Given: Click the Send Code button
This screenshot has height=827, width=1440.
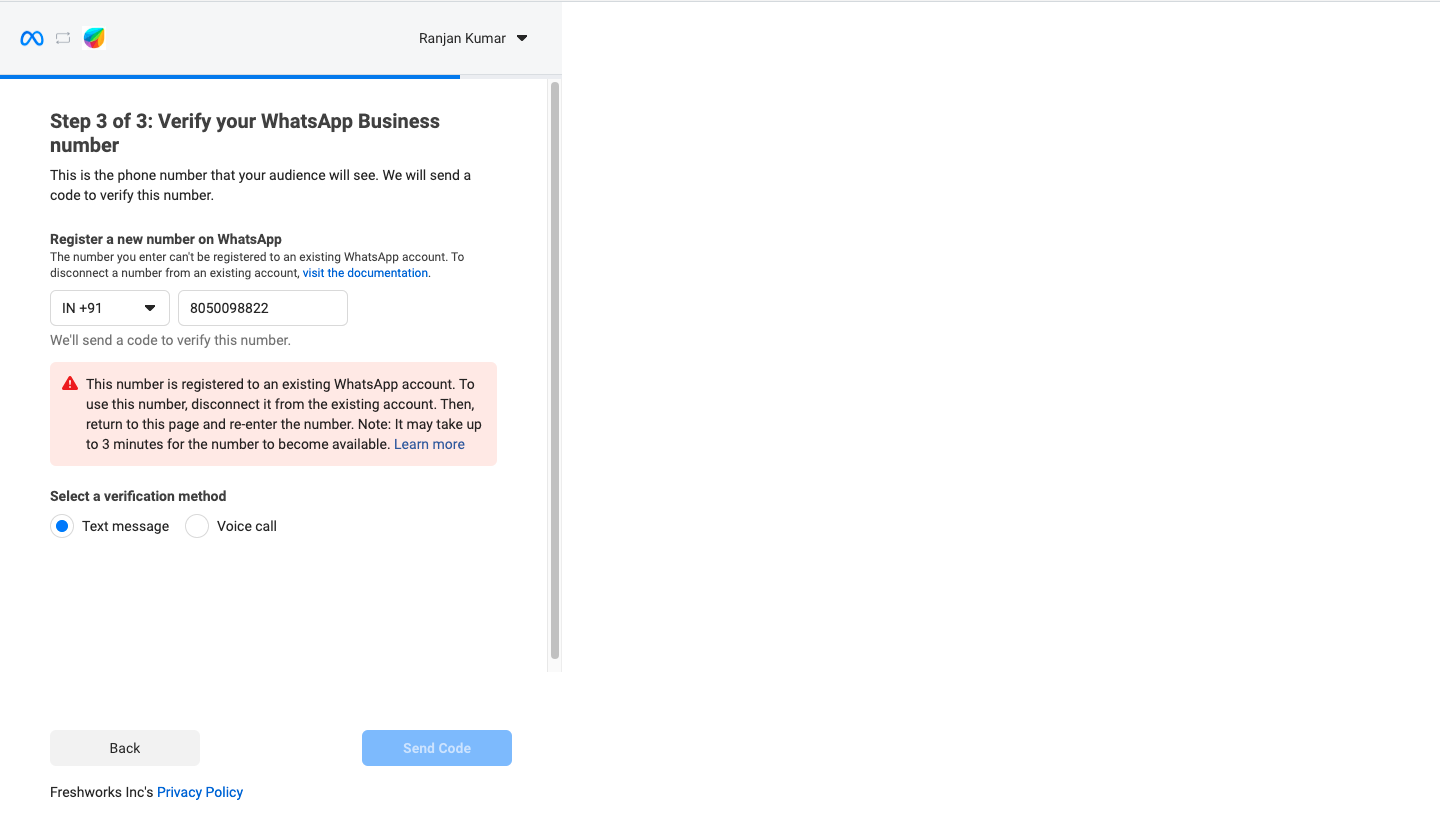Looking at the screenshot, I should [x=437, y=748].
